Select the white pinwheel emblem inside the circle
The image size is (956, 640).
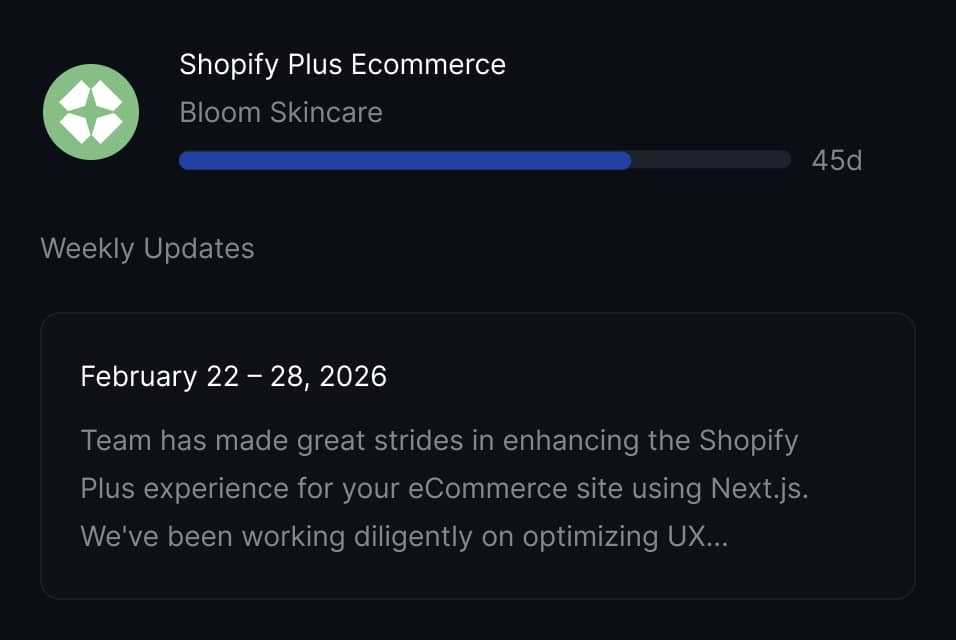(89, 112)
